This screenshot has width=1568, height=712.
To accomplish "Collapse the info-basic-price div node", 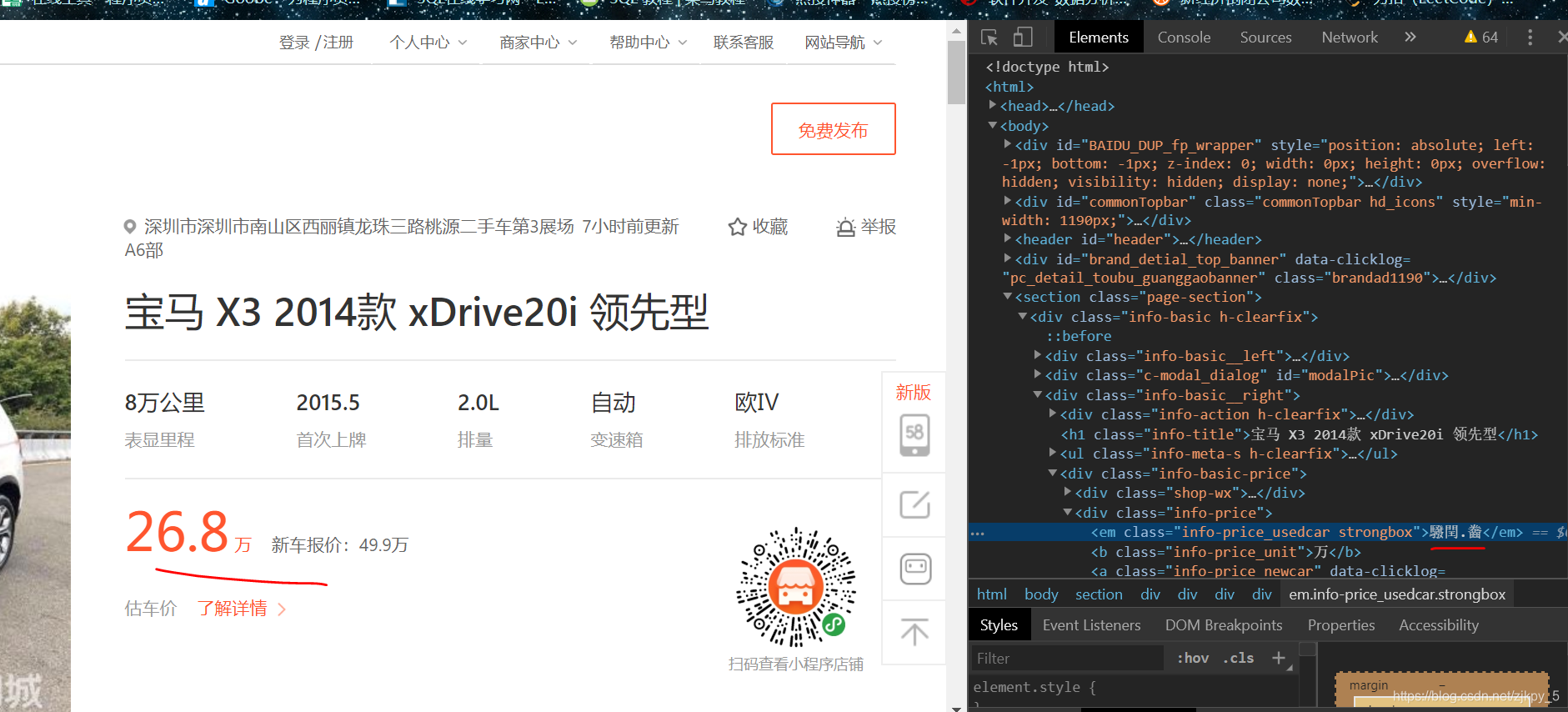I will 1053,473.
